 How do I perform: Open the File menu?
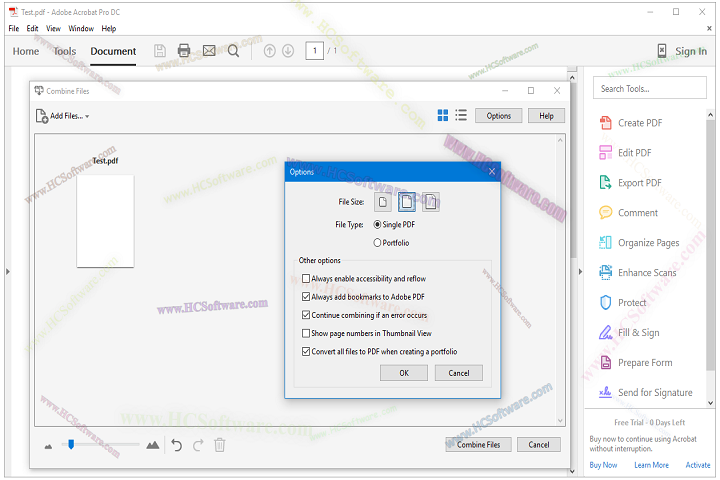(14, 28)
